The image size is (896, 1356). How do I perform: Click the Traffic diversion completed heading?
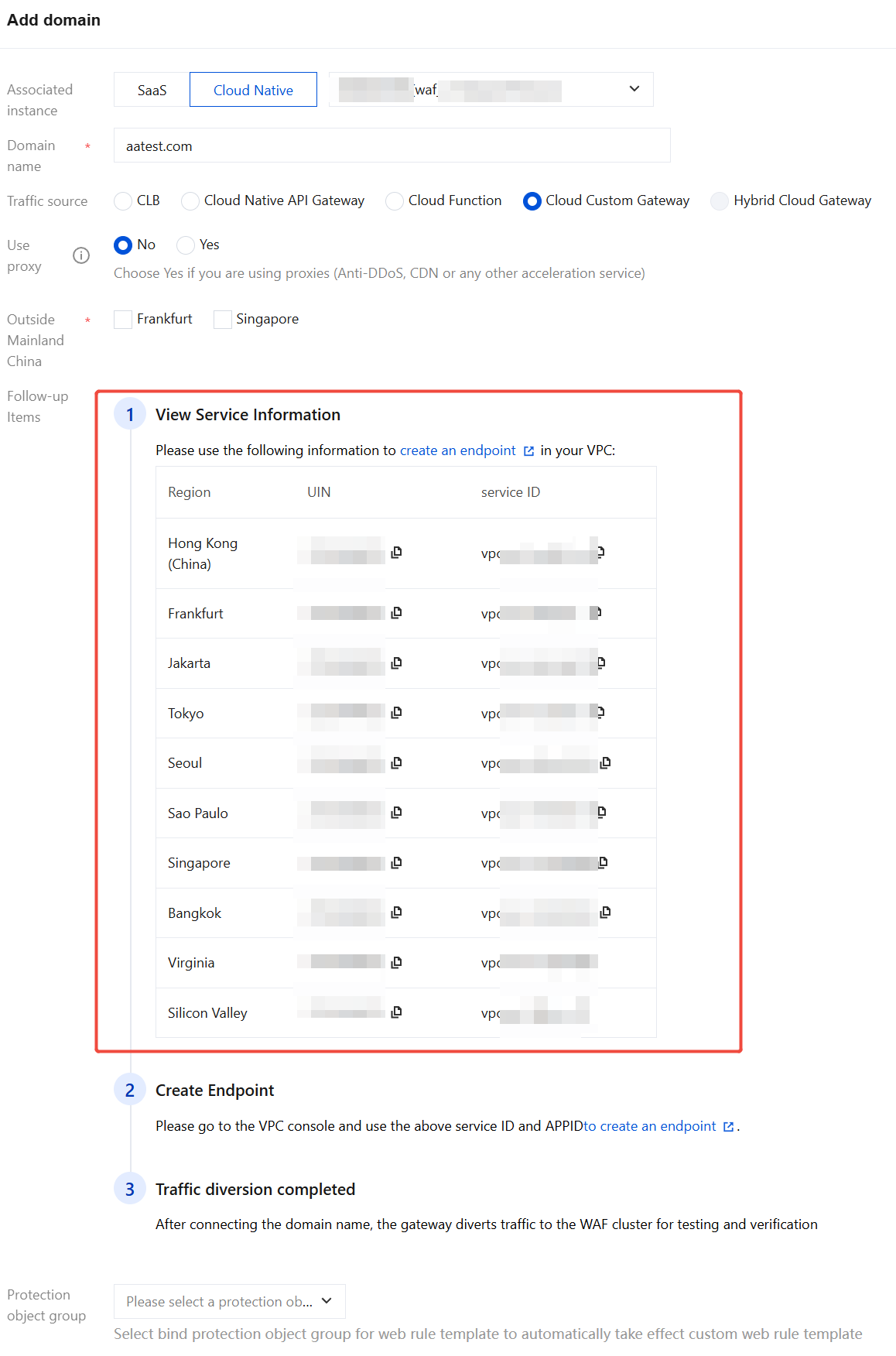tap(255, 1190)
